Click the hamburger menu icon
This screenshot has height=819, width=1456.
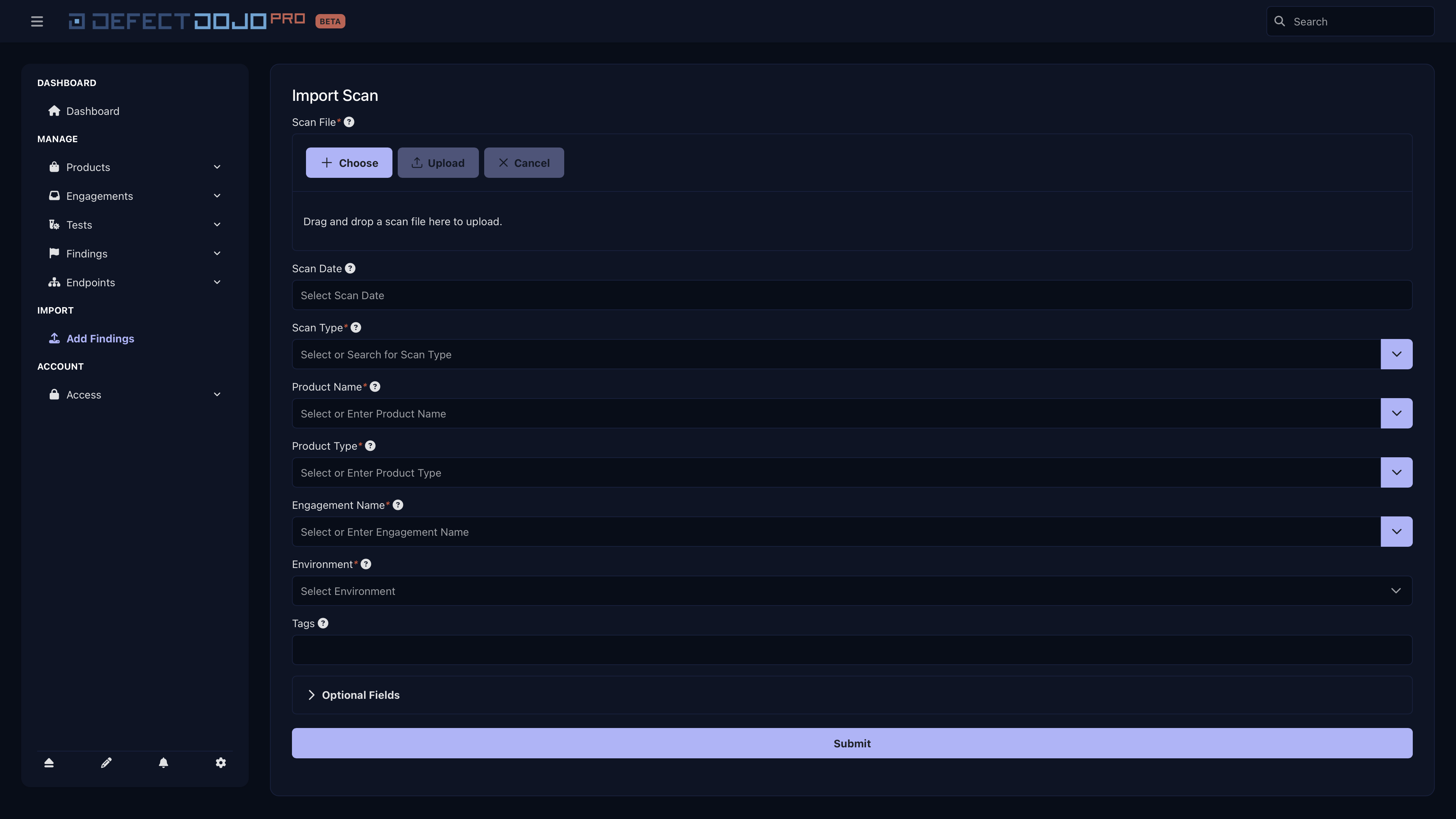(x=37, y=22)
